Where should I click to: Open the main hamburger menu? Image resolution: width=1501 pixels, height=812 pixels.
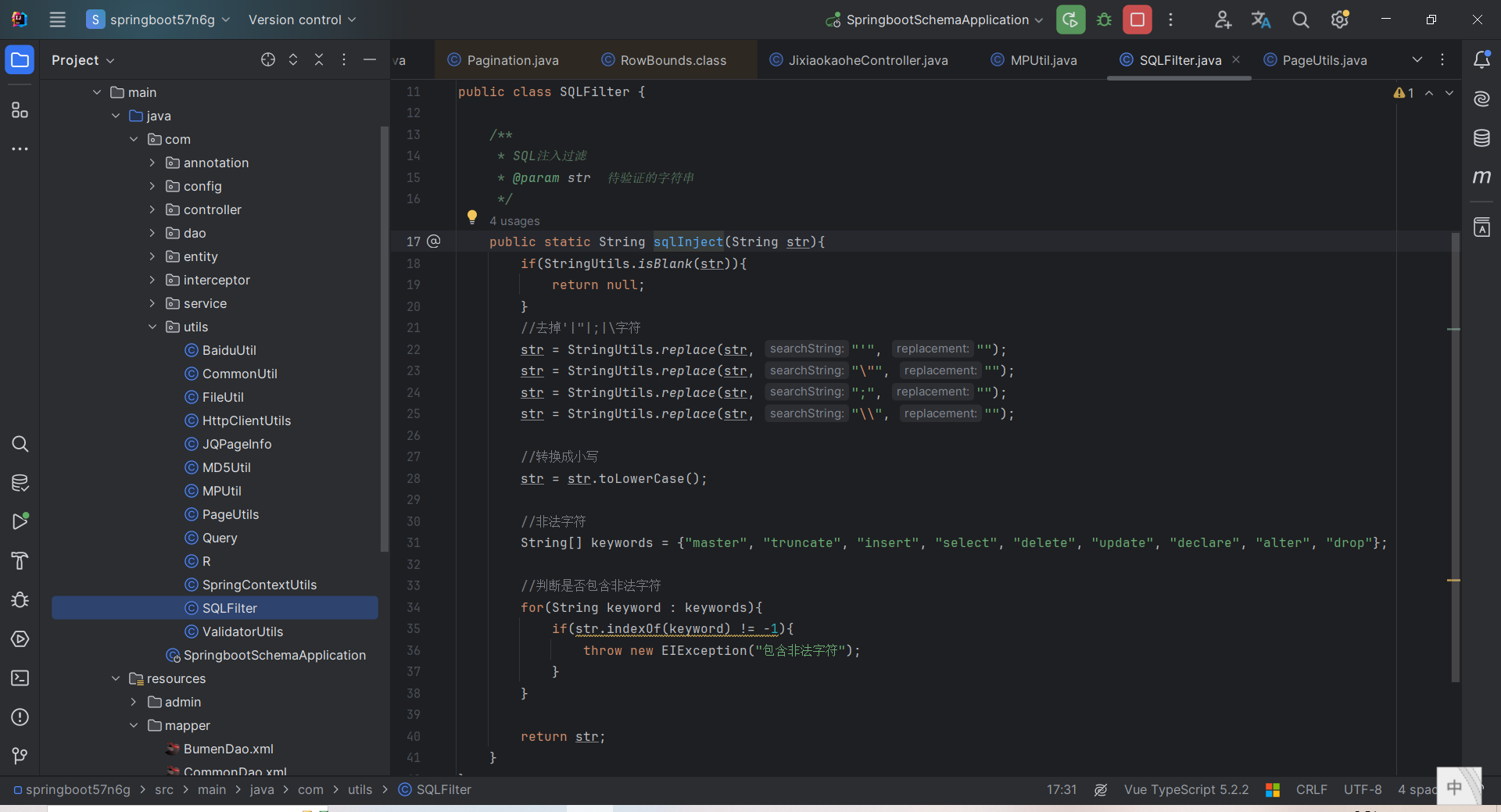click(x=57, y=20)
